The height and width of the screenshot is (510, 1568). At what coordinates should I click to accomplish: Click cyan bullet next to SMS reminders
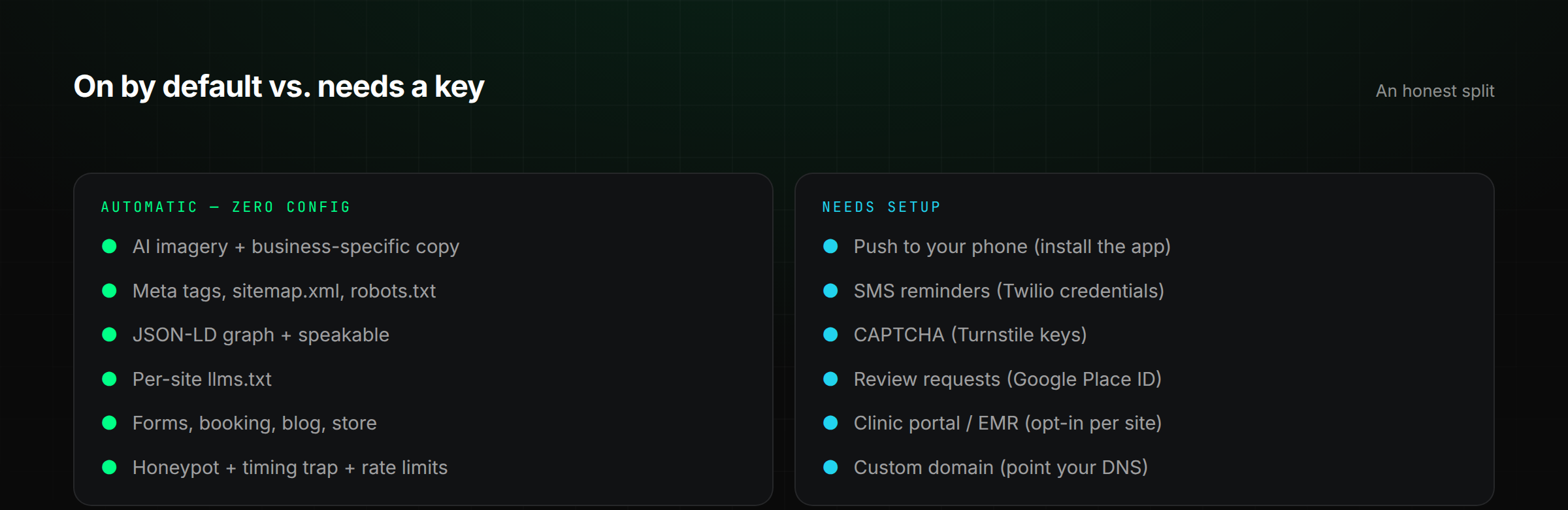830,291
